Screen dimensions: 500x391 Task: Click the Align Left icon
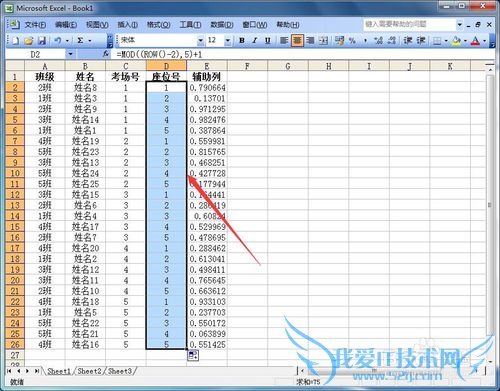coord(284,40)
